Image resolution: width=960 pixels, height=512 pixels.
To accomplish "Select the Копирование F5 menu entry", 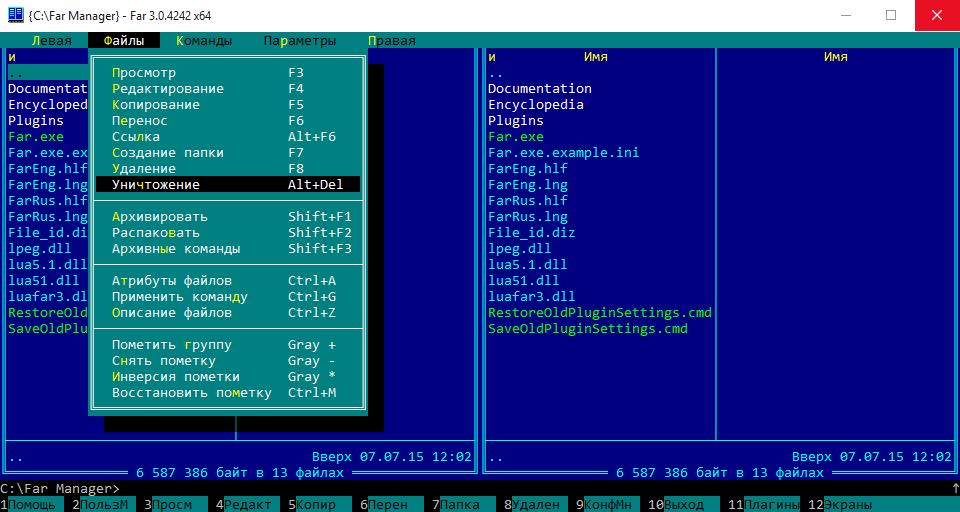I will click(x=228, y=105).
